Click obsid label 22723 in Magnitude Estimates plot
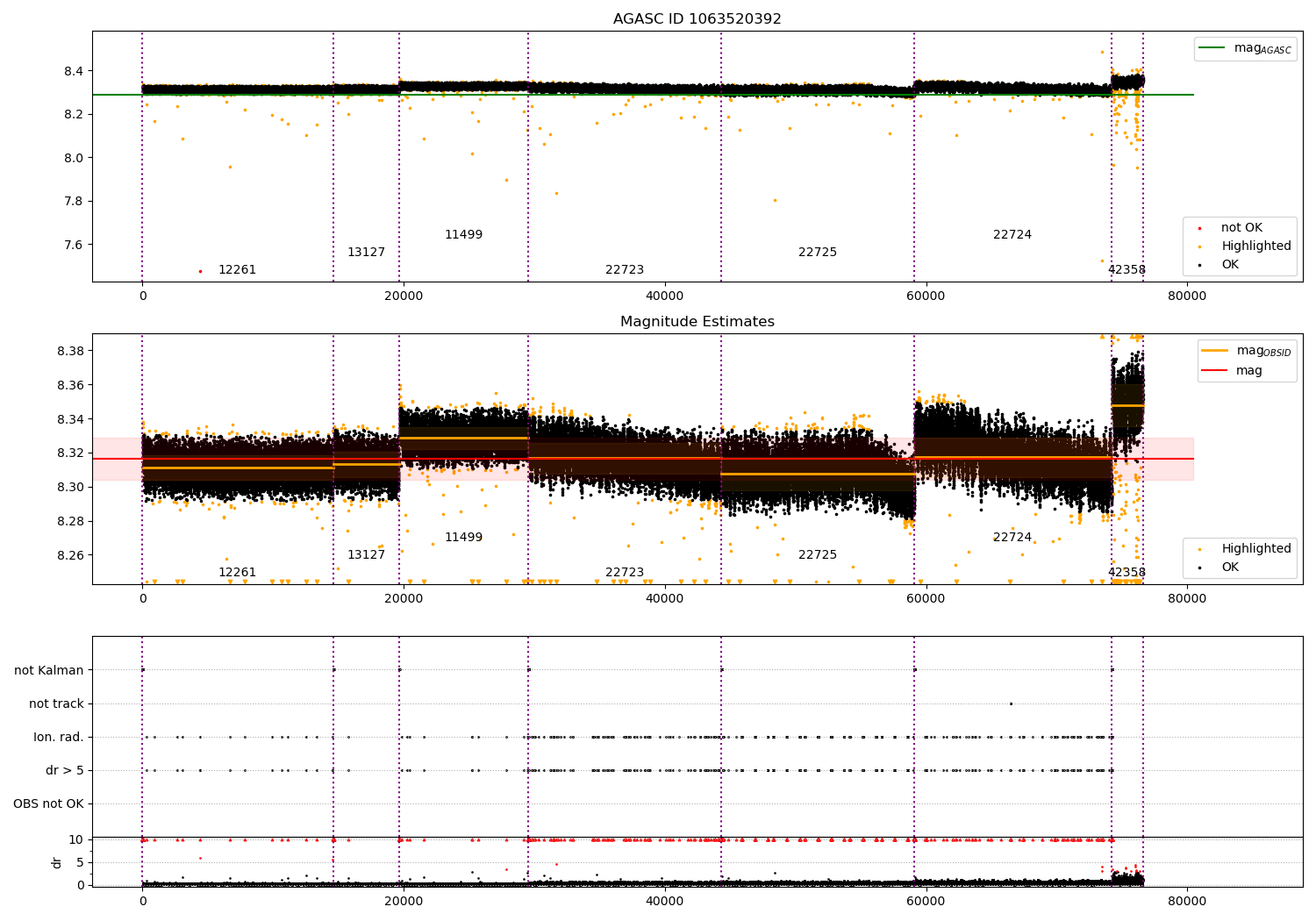This screenshot has height=921, width=1316. tap(625, 573)
